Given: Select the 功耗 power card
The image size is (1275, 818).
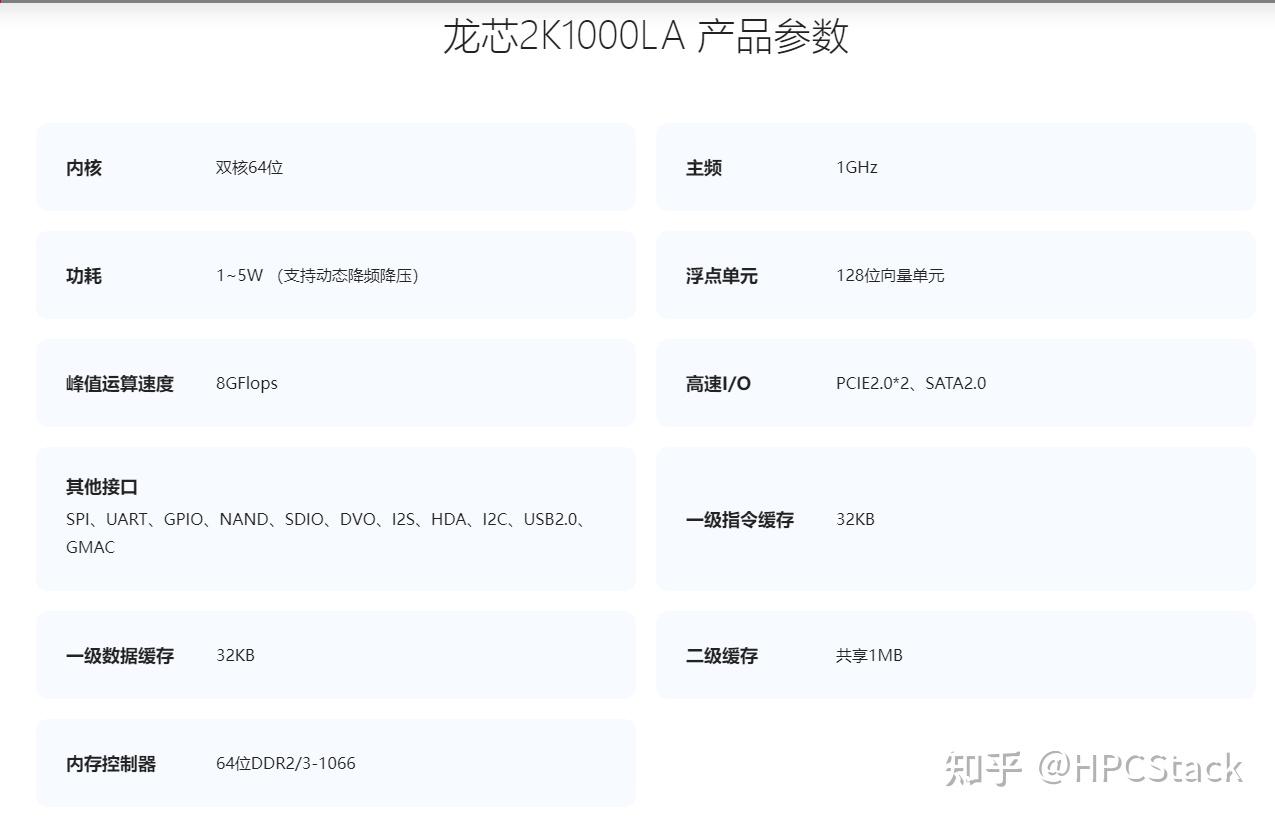Looking at the screenshot, I should tap(335, 275).
